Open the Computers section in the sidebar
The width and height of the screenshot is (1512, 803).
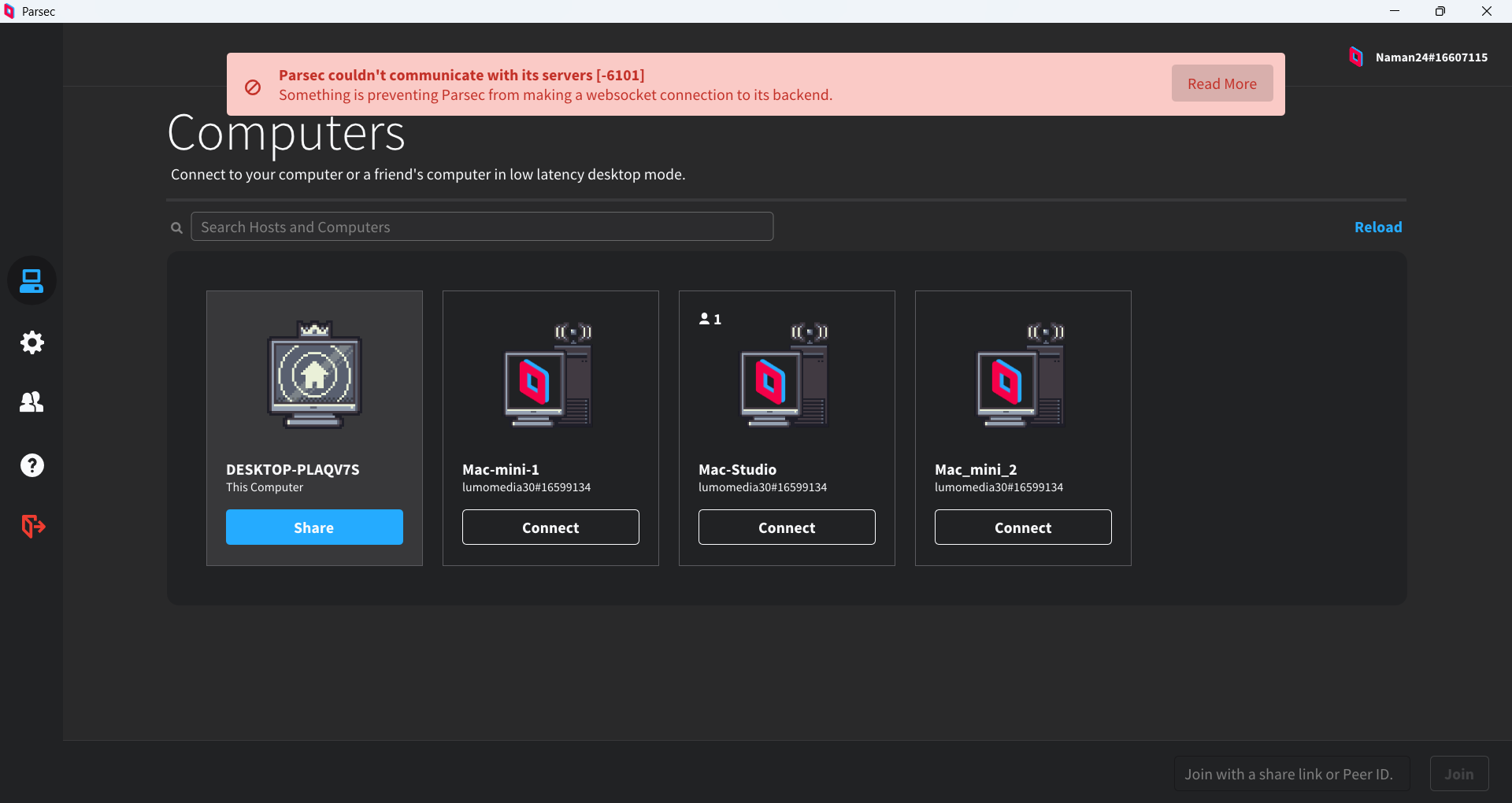(x=31, y=281)
